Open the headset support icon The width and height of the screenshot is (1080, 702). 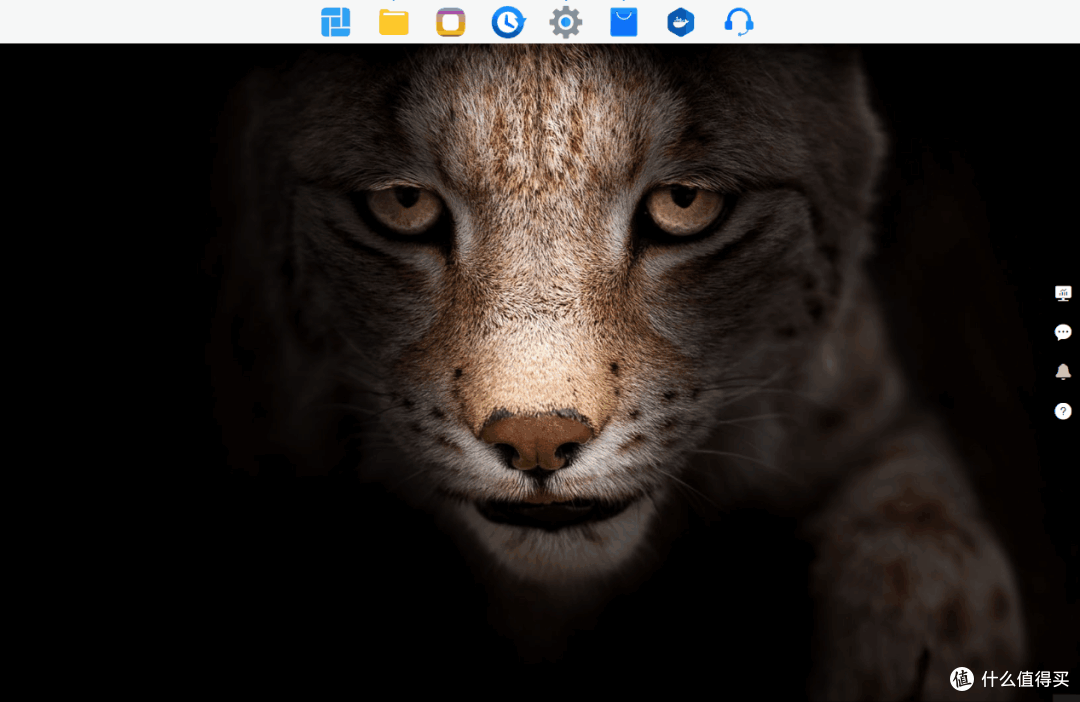click(738, 22)
